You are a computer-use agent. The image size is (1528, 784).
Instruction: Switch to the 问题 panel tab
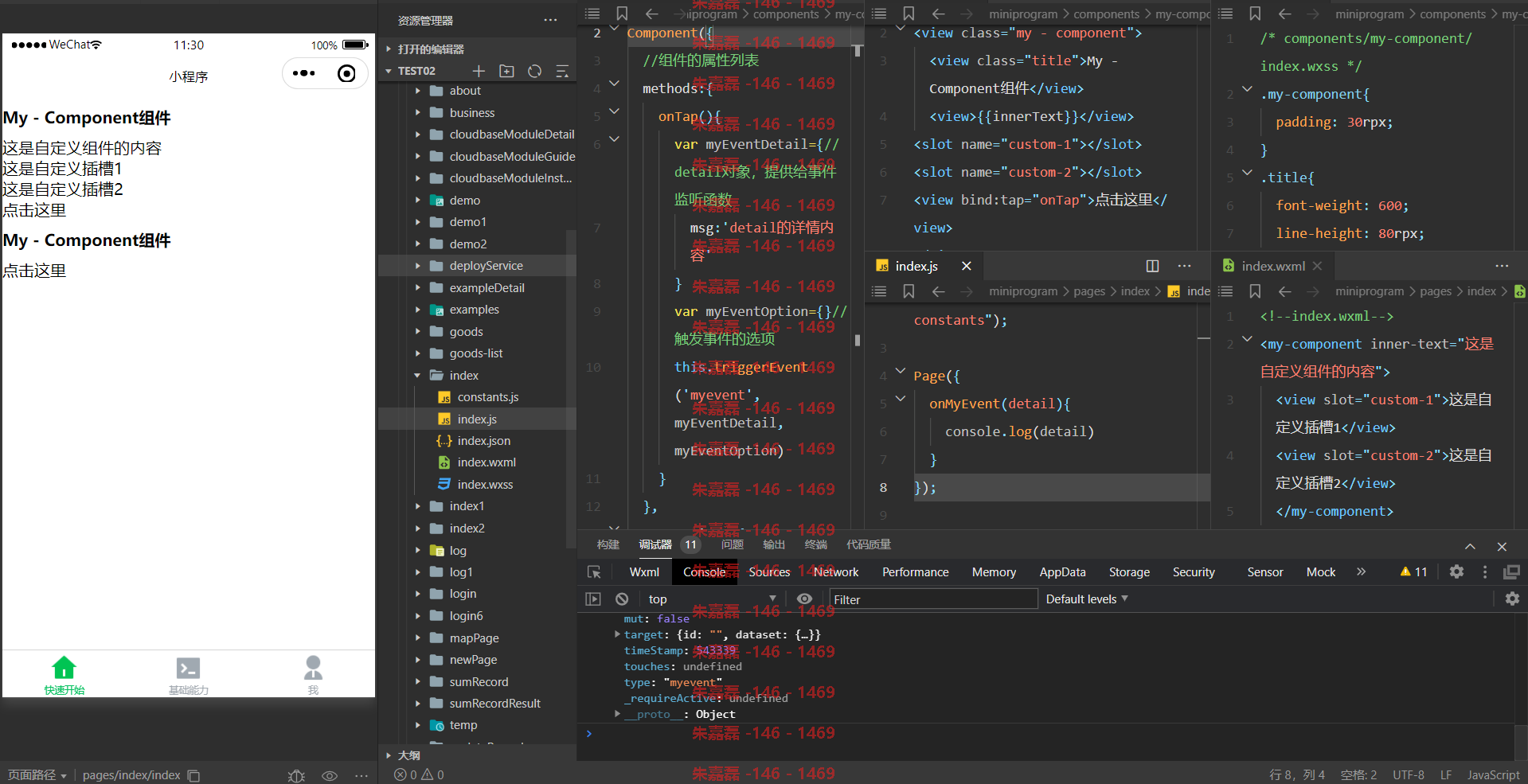(732, 544)
